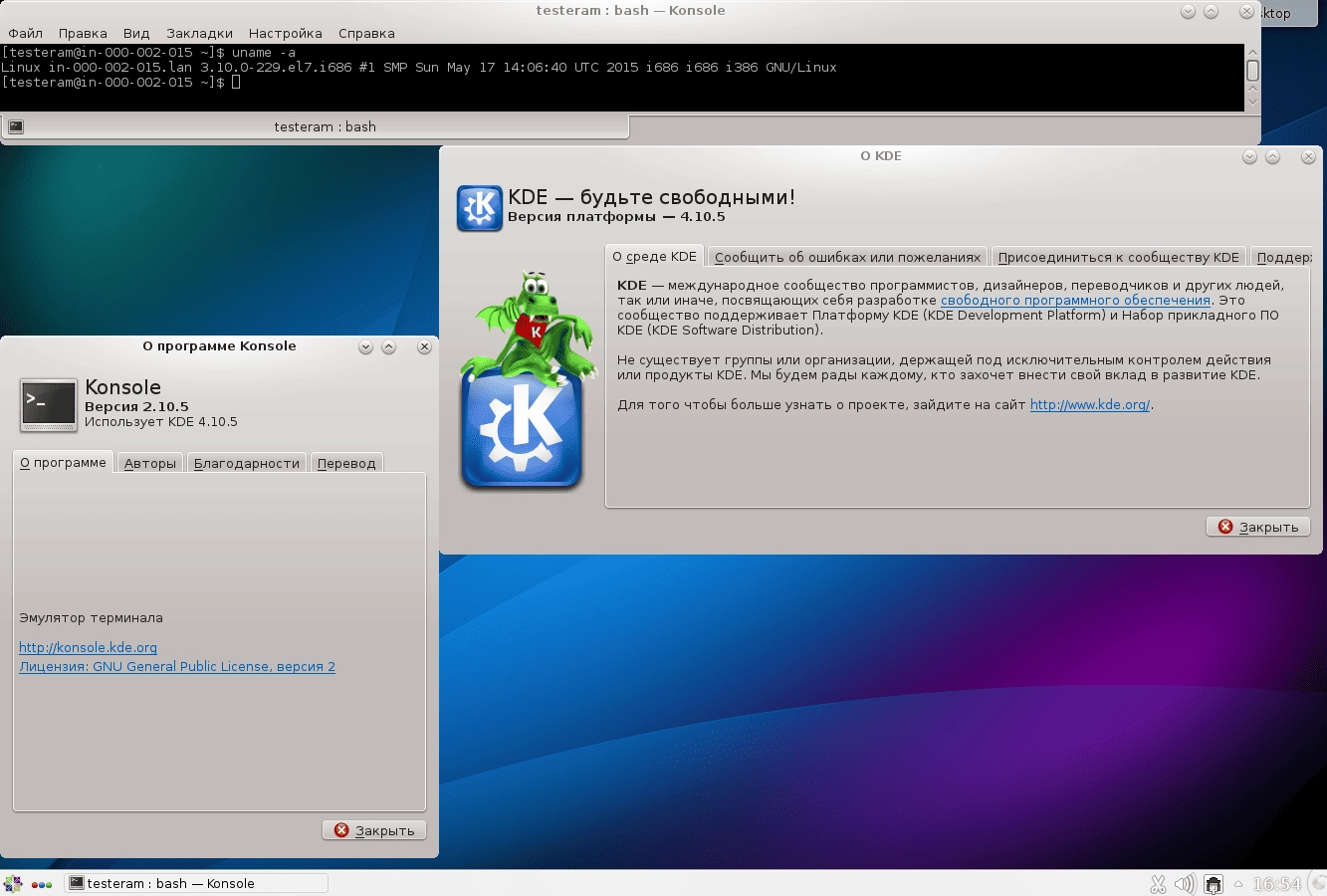Click the uname -a output line in the terminal

click(419, 67)
